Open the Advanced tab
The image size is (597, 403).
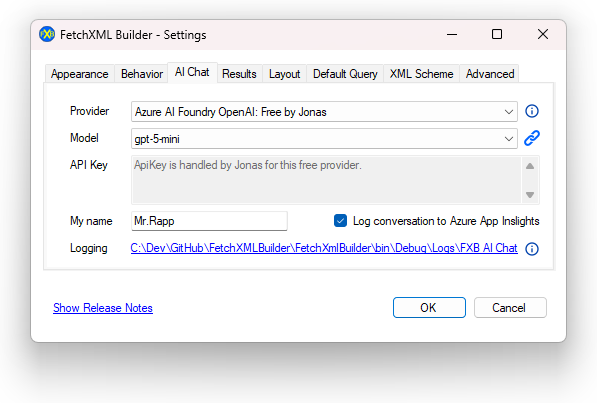[490, 74]
